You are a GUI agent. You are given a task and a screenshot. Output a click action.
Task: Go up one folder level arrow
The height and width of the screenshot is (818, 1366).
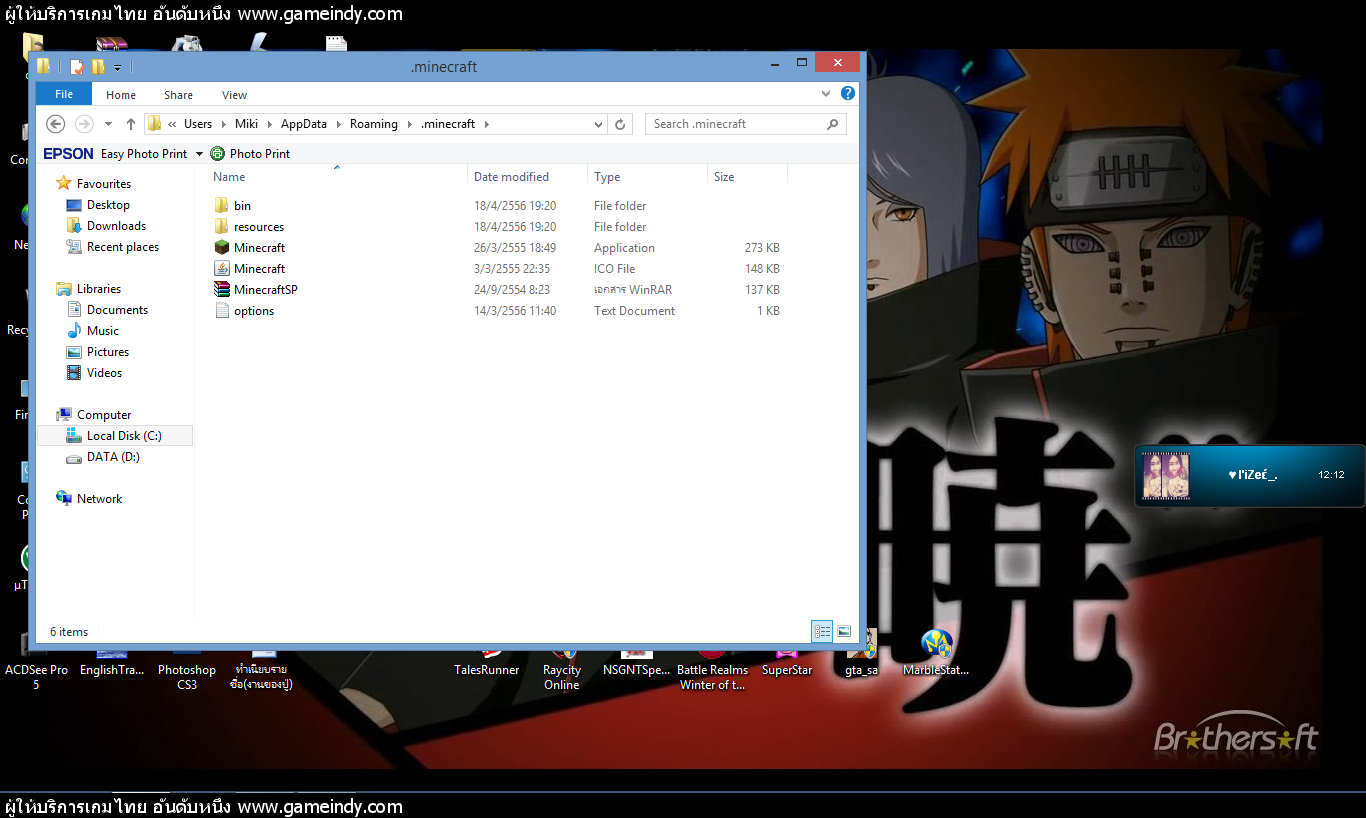coord(131,124)
